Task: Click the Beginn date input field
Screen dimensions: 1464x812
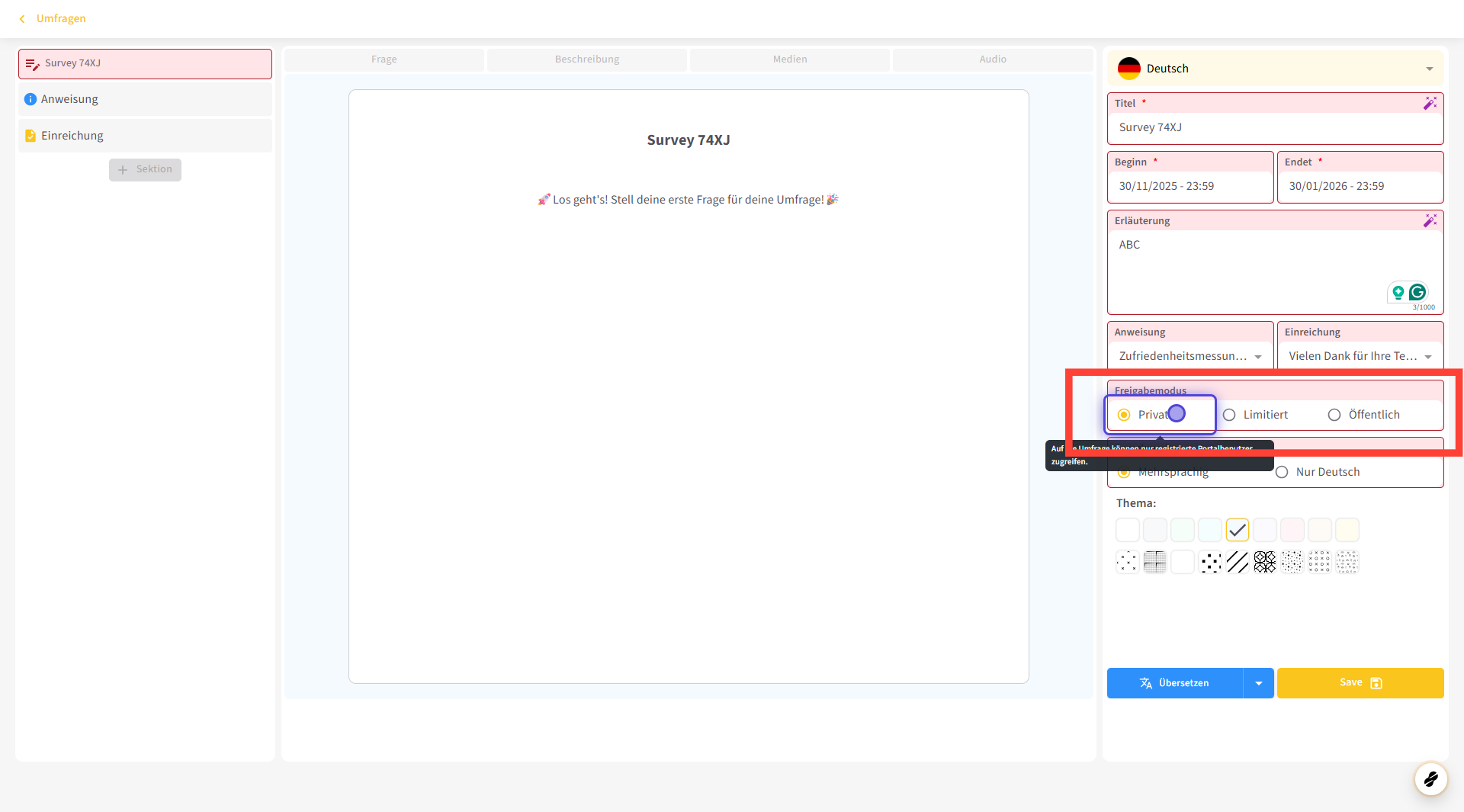Action: click(1189, 186)
